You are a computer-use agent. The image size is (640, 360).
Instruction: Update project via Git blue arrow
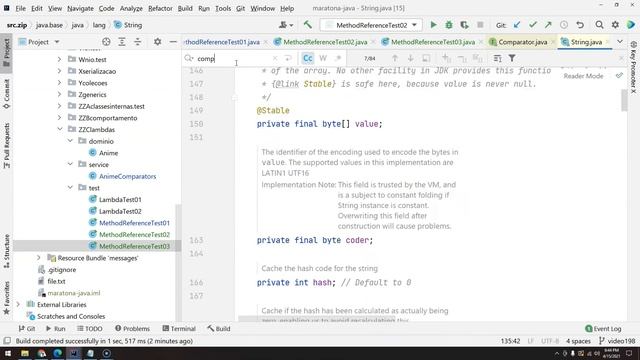tap(517, 25)
